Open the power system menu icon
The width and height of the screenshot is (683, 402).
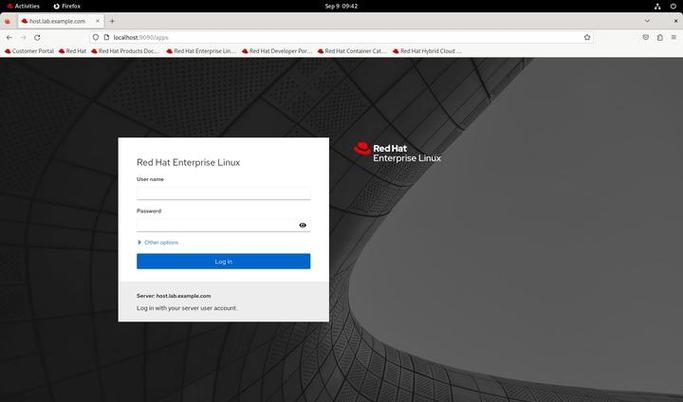click(x=673, y=6)
